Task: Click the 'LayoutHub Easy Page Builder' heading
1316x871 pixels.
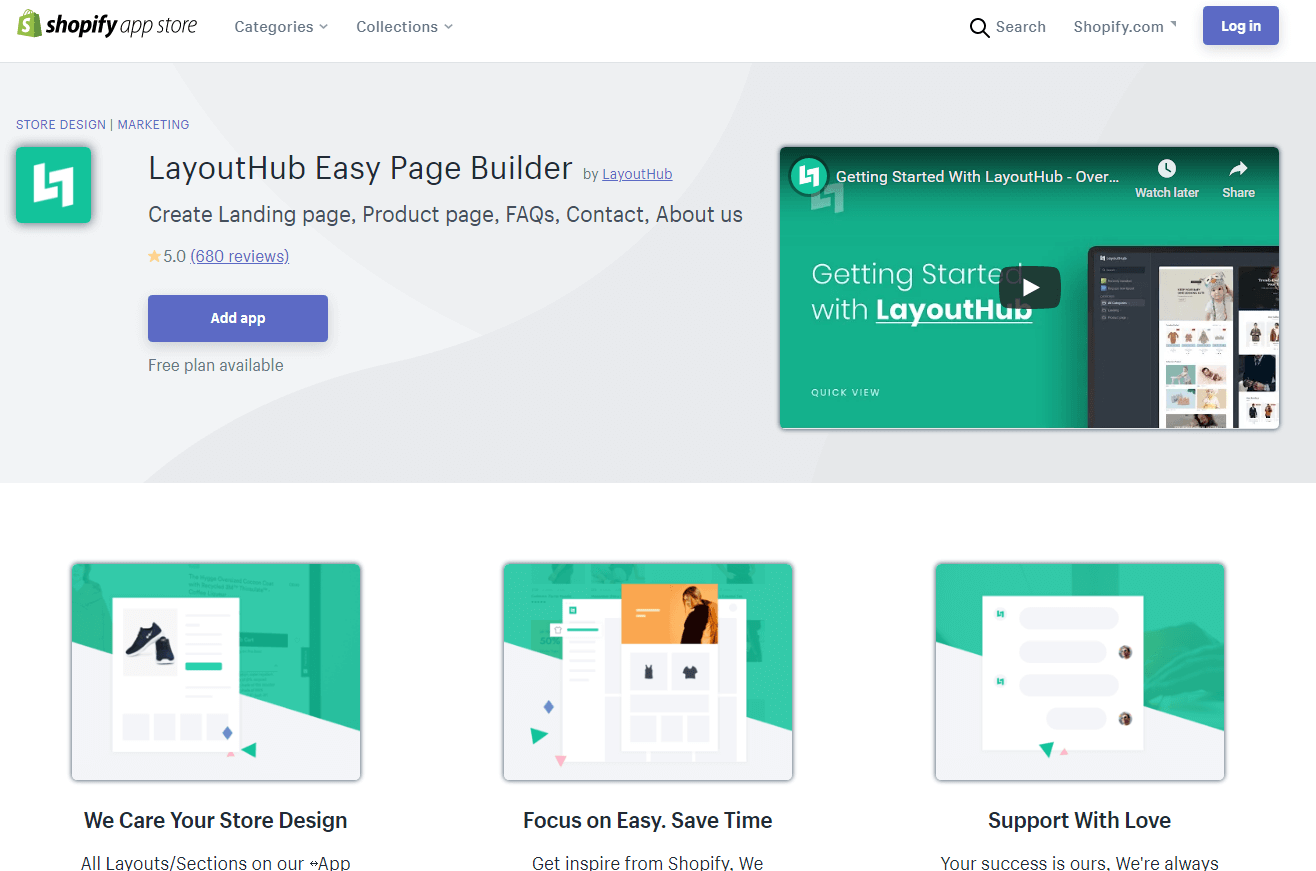Action: pos(360,168)
